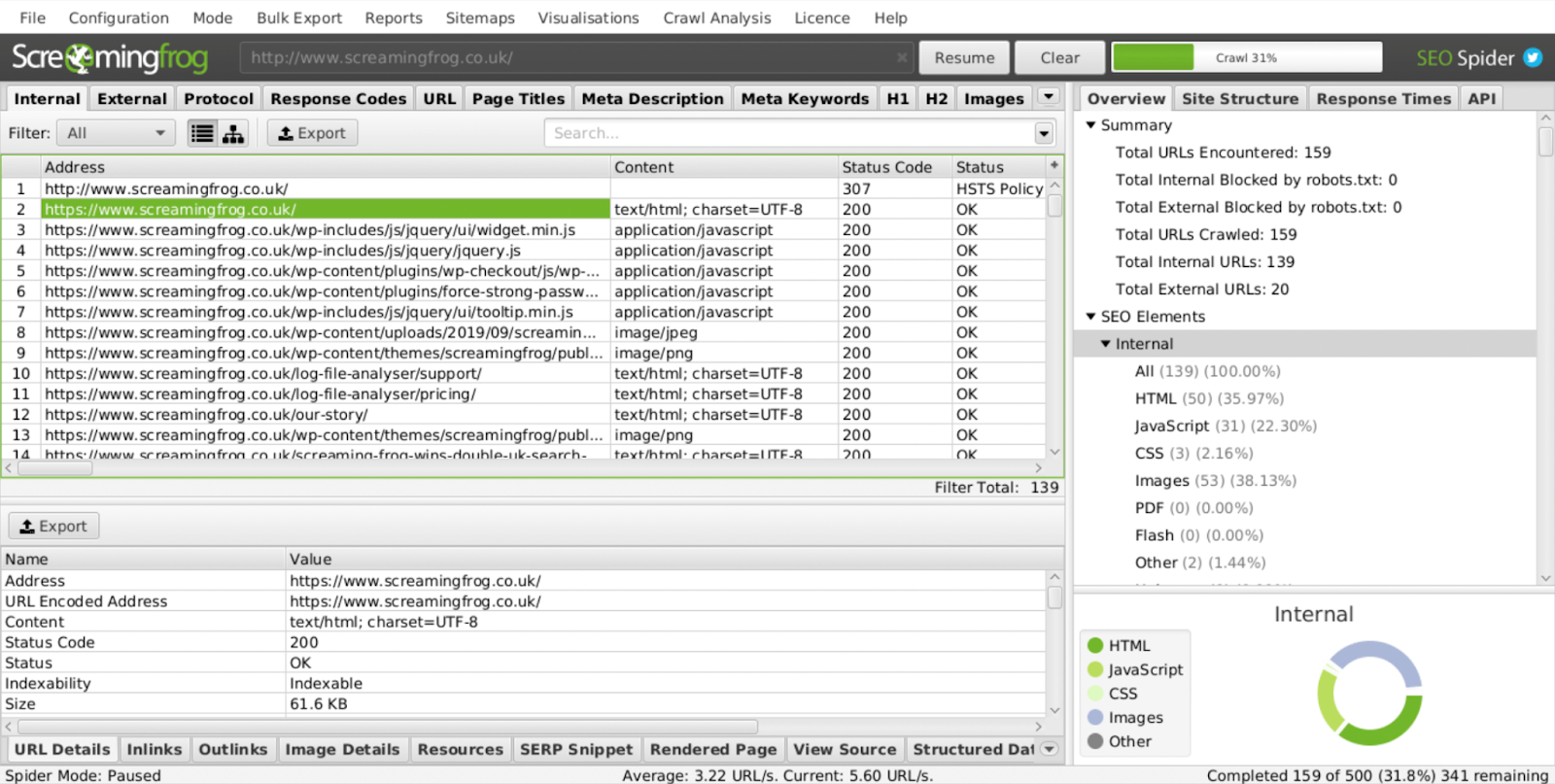Select the CSS (3) filter row
The height and width of the screenshot is (784, 1555).
[1193, 453]
